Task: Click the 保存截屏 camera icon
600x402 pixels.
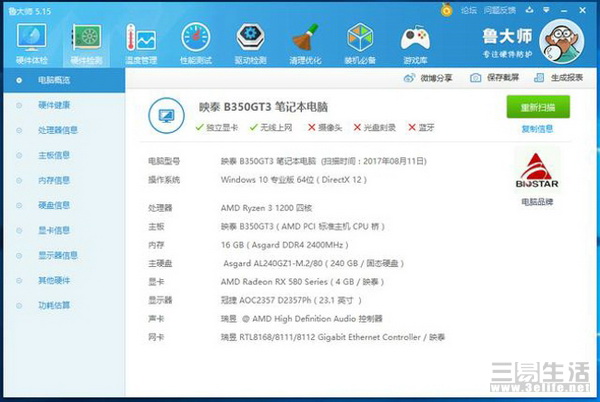Action: [x=475, y=78]
